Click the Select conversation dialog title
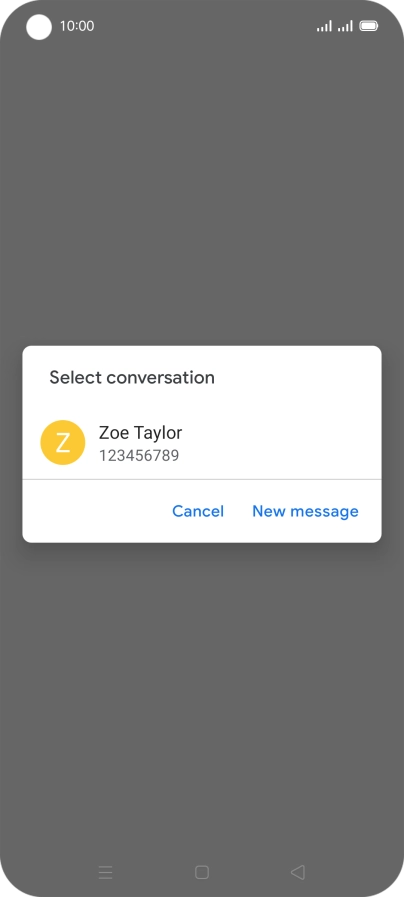This screenshot has width=404, height=897. click(132, 378)
